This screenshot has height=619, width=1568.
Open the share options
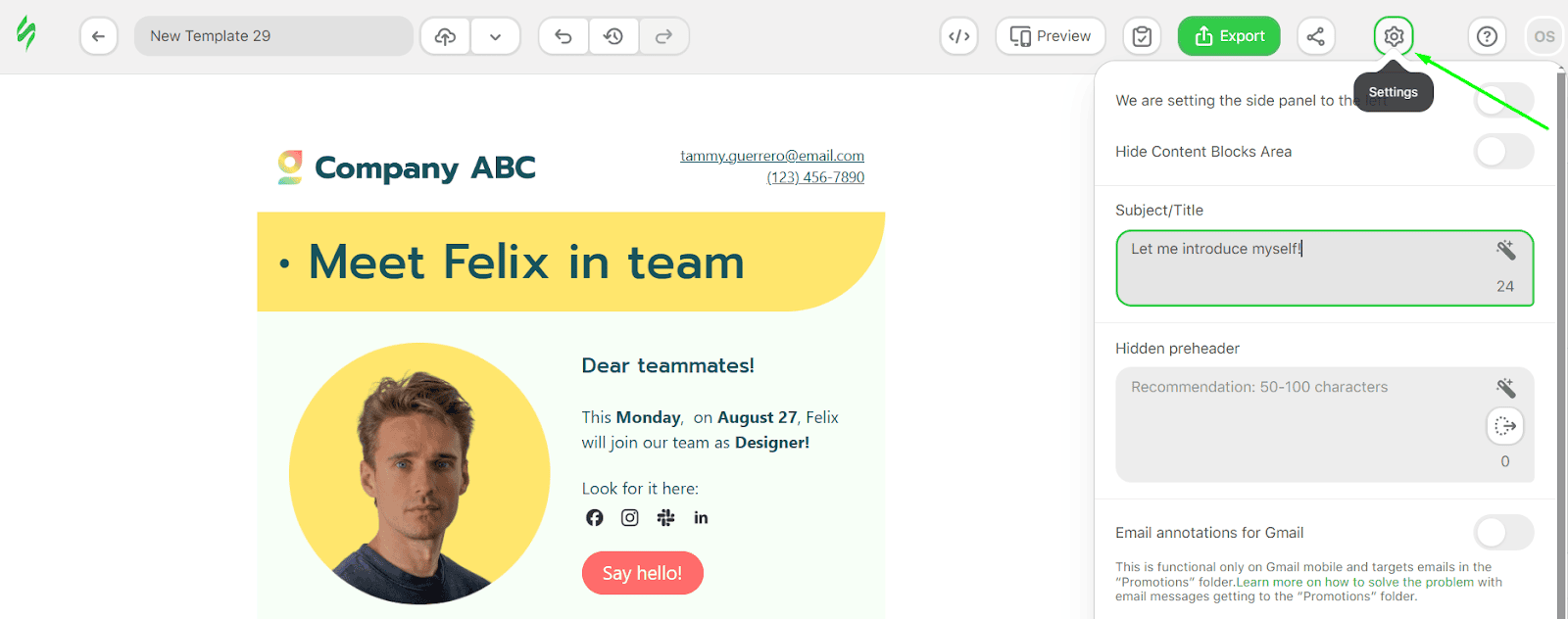(1315, 35)
